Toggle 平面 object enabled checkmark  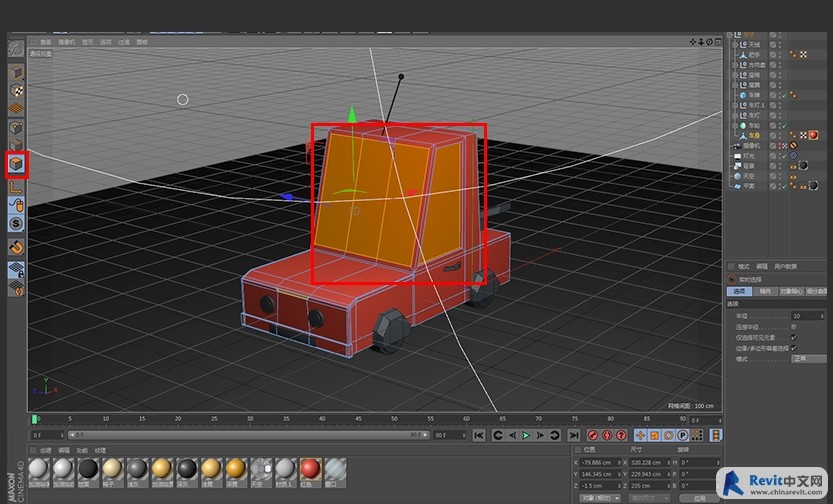pos(784,186)
